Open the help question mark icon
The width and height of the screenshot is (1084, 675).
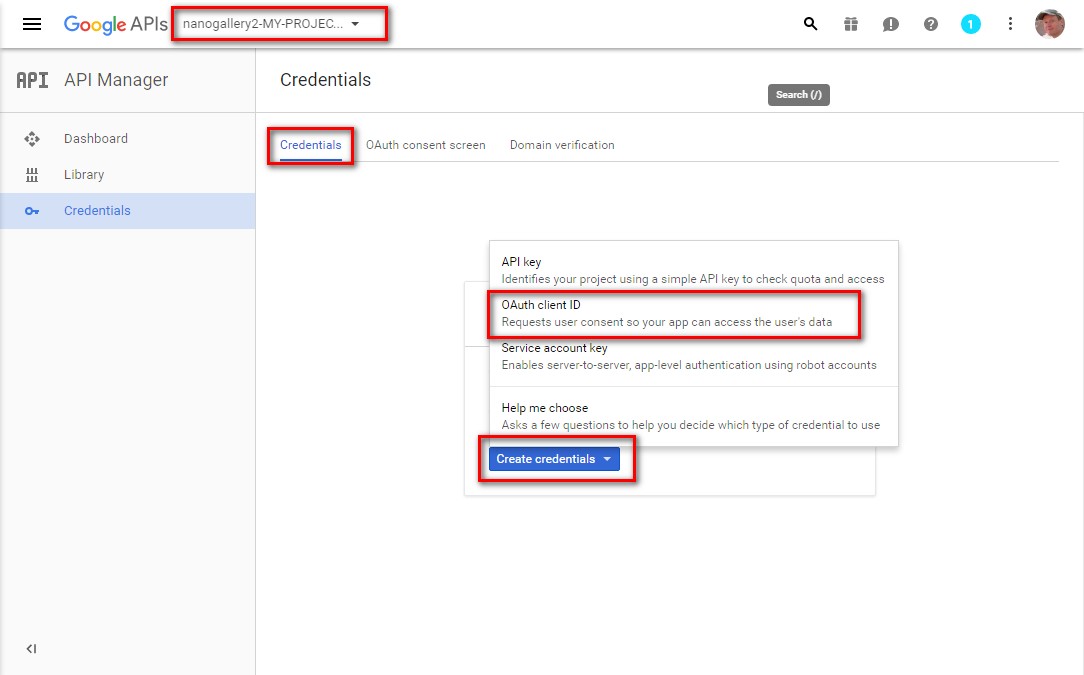point(931,24)
